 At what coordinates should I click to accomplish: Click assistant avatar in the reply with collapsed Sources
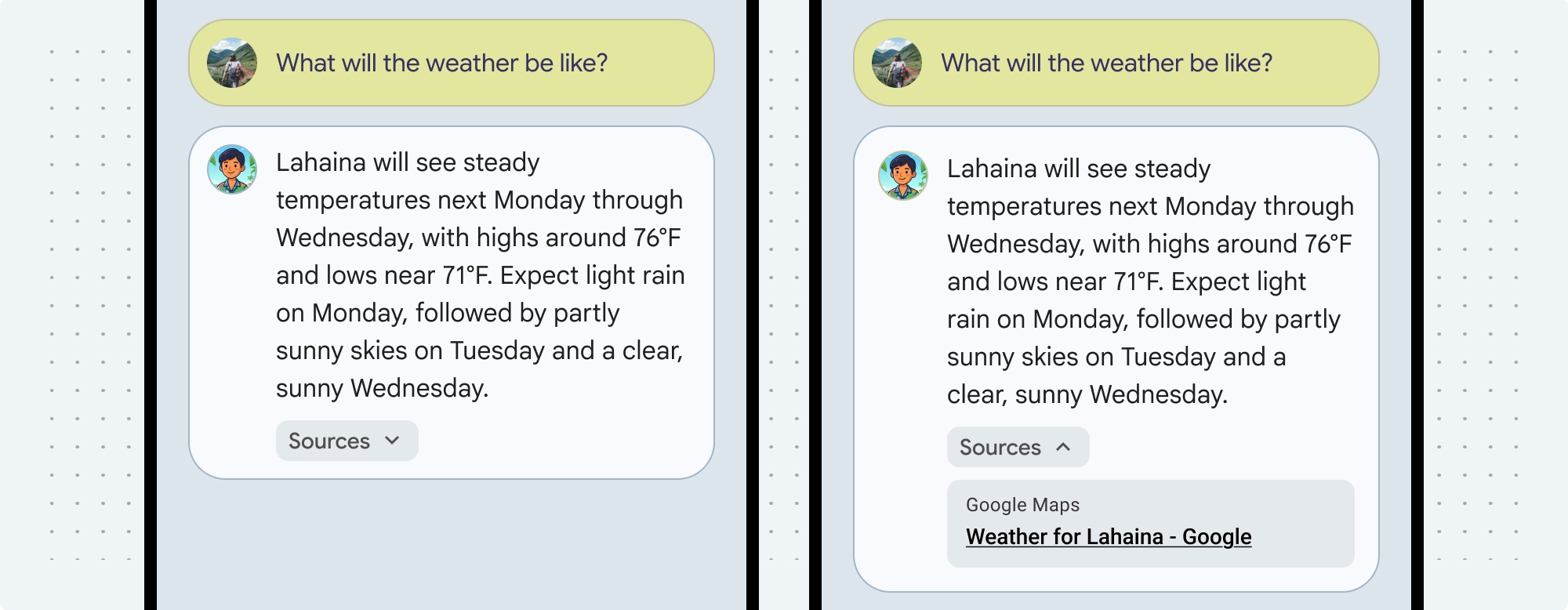click(x=231, y=169)
